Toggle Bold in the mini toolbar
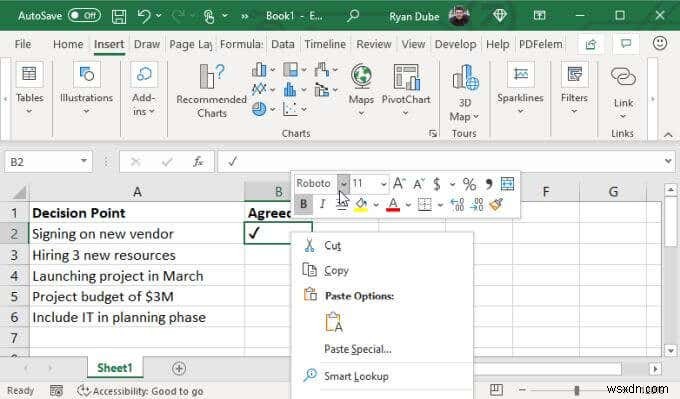680x399 pixels. 304,204
